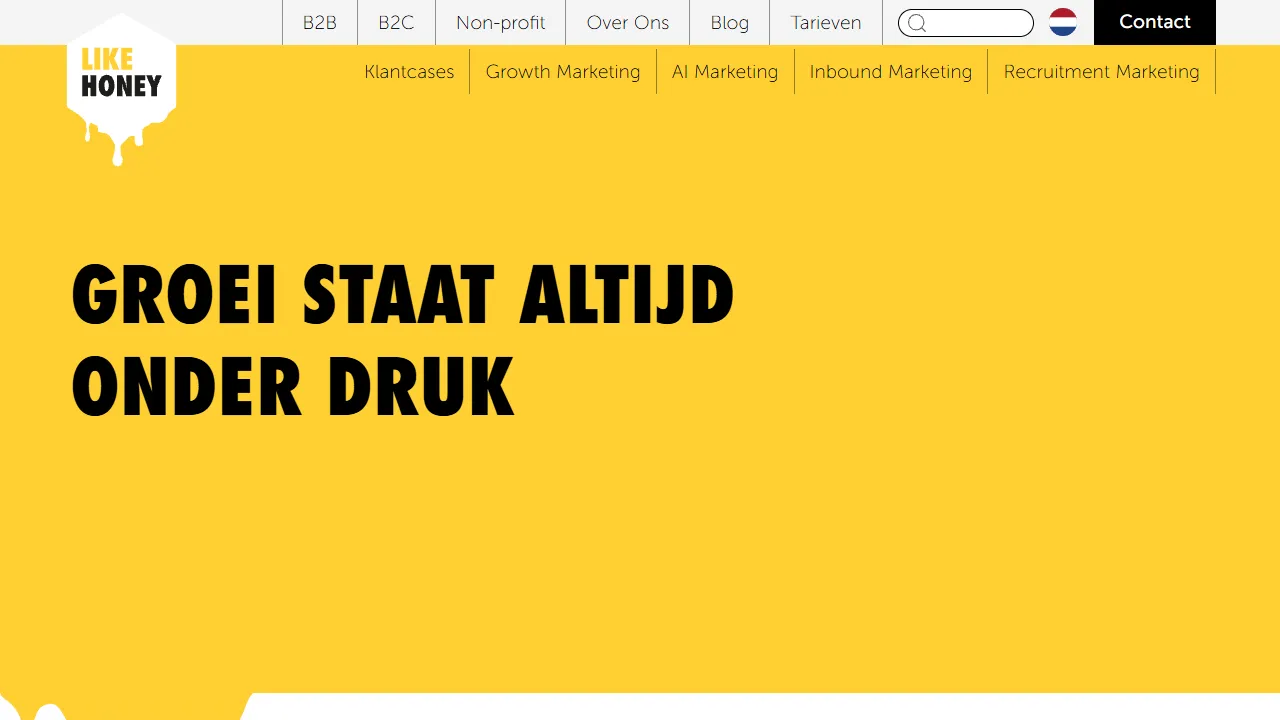Open the B2B menu item
Screen dimensions: 1280x720
320,22
